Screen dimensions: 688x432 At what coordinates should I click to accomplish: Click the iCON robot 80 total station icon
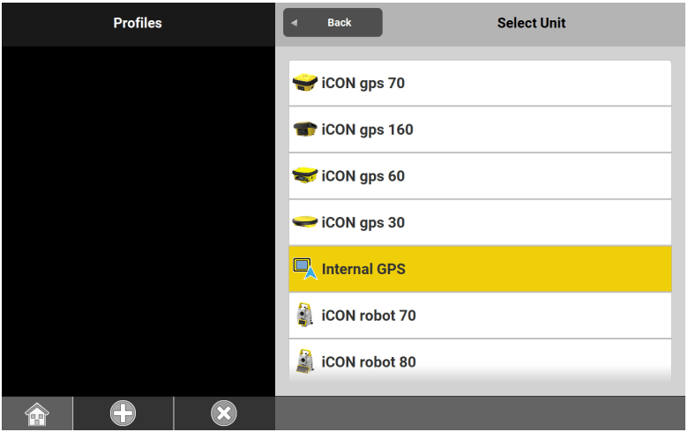(x=304, y=361)
